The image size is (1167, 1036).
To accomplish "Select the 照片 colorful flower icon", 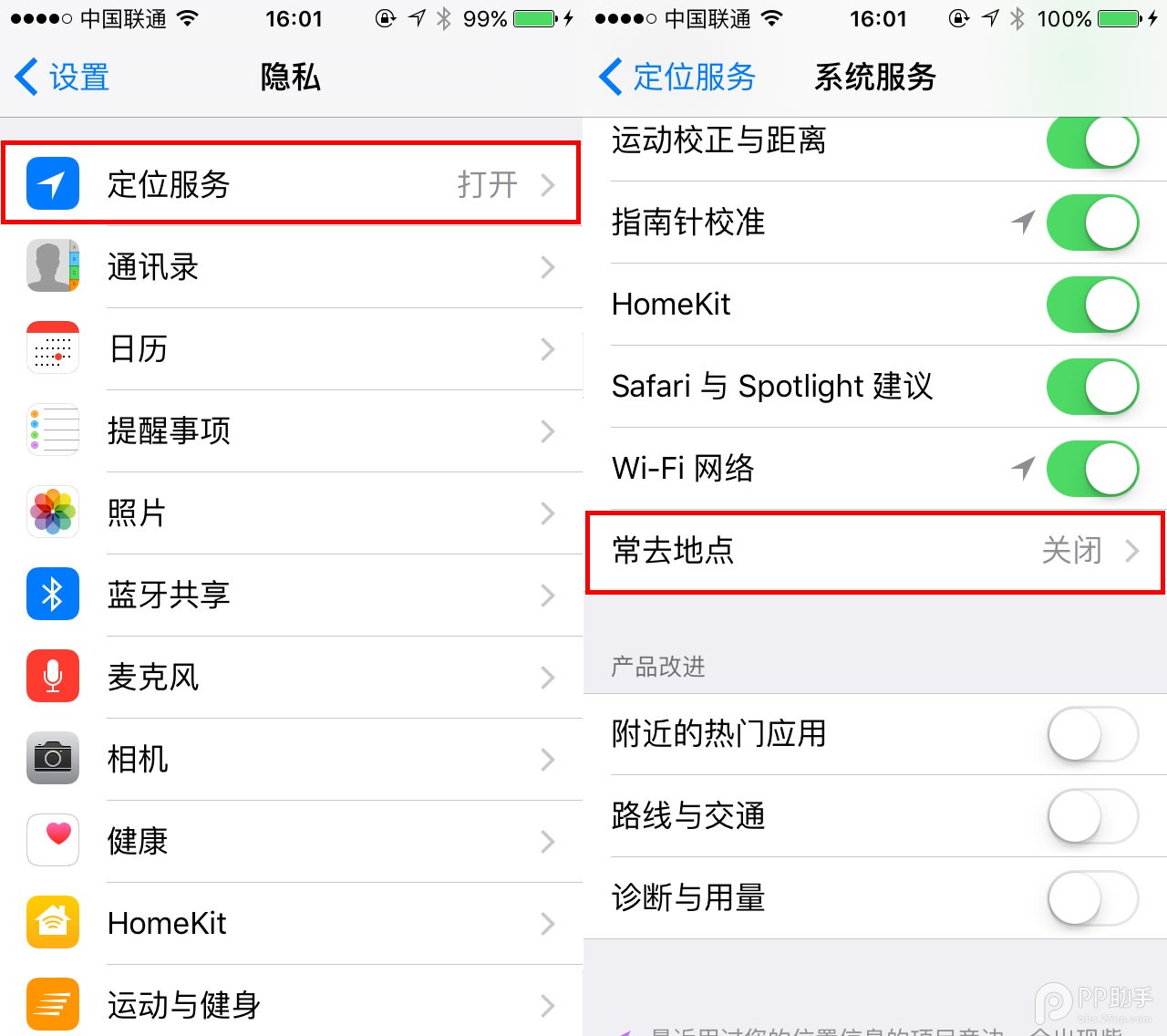I will pos(53,513).
